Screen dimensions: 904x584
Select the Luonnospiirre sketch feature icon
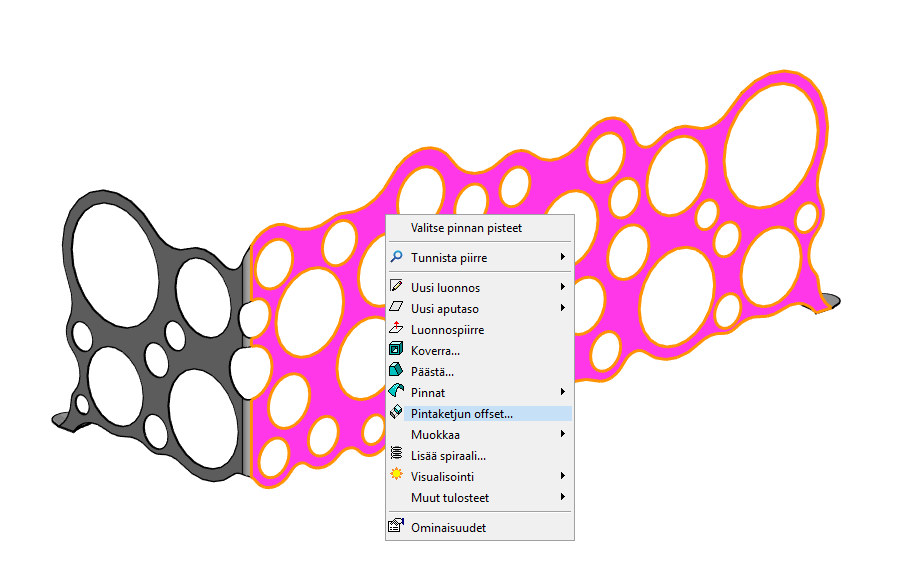click(x=396, y=329)
